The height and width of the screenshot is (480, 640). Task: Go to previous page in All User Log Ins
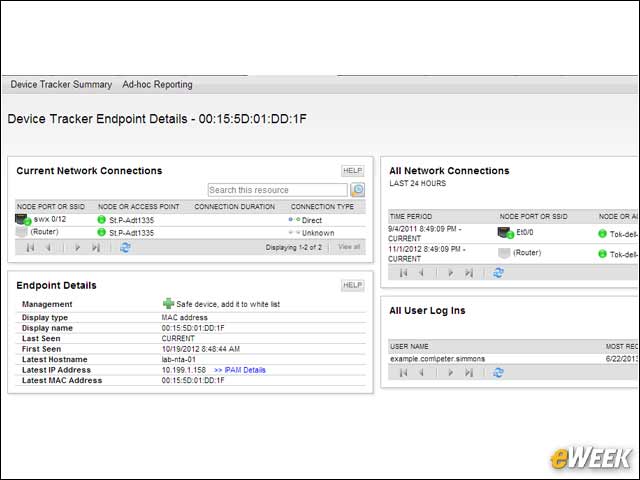pyautogui.click(x=421, y=372)
